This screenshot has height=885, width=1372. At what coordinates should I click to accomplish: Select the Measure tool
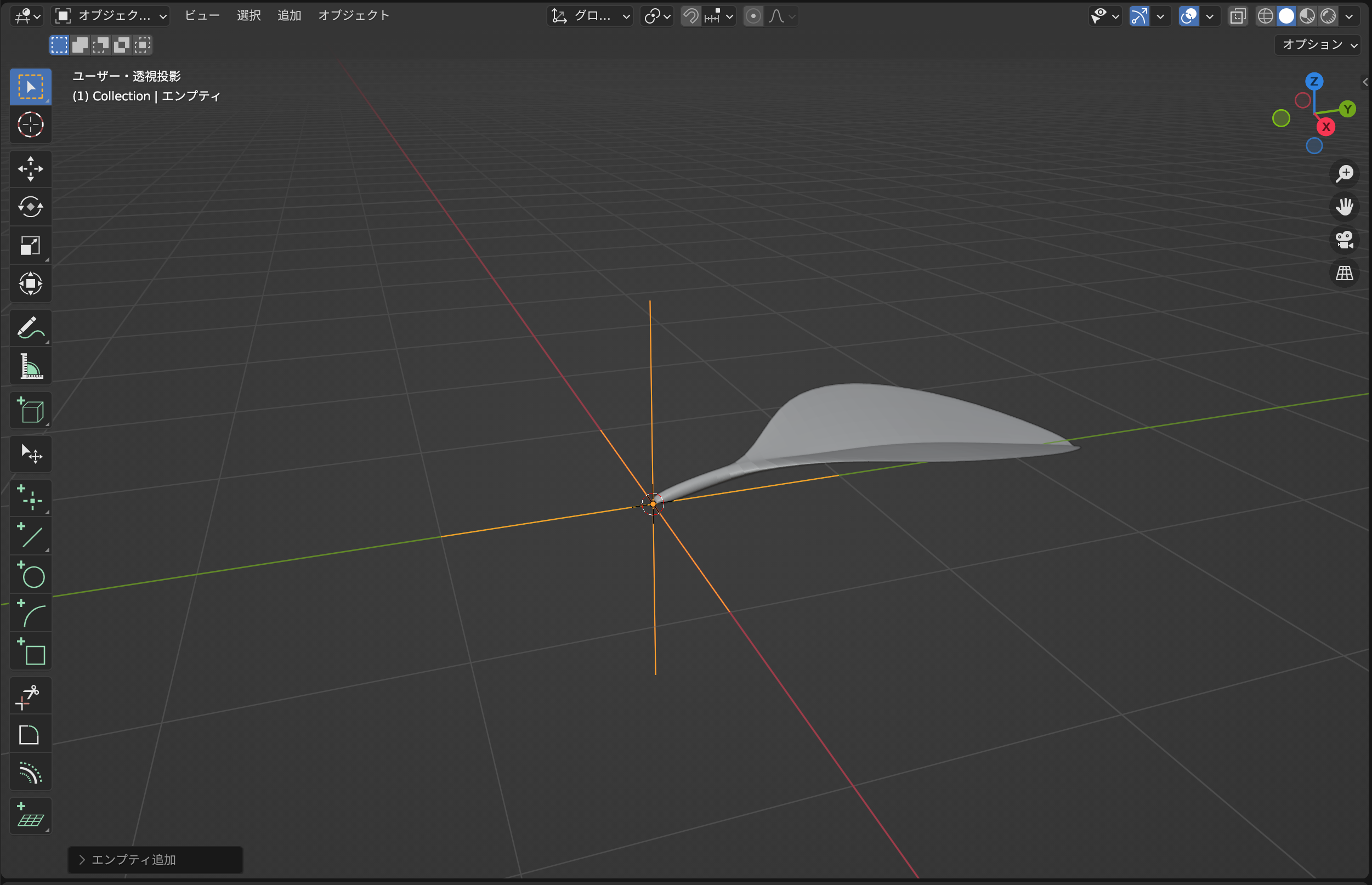[31, 366]
